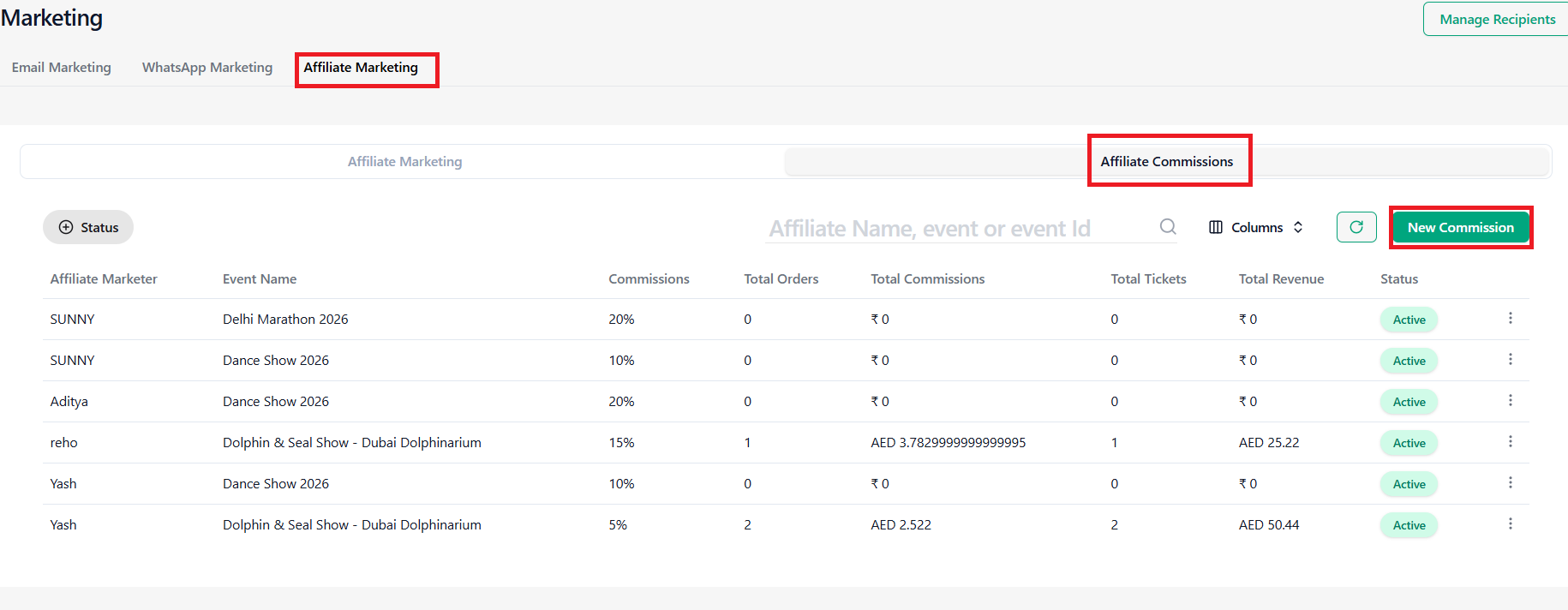Open actions menu for Delhi Marathon 2026 row

pos(1511,319)
